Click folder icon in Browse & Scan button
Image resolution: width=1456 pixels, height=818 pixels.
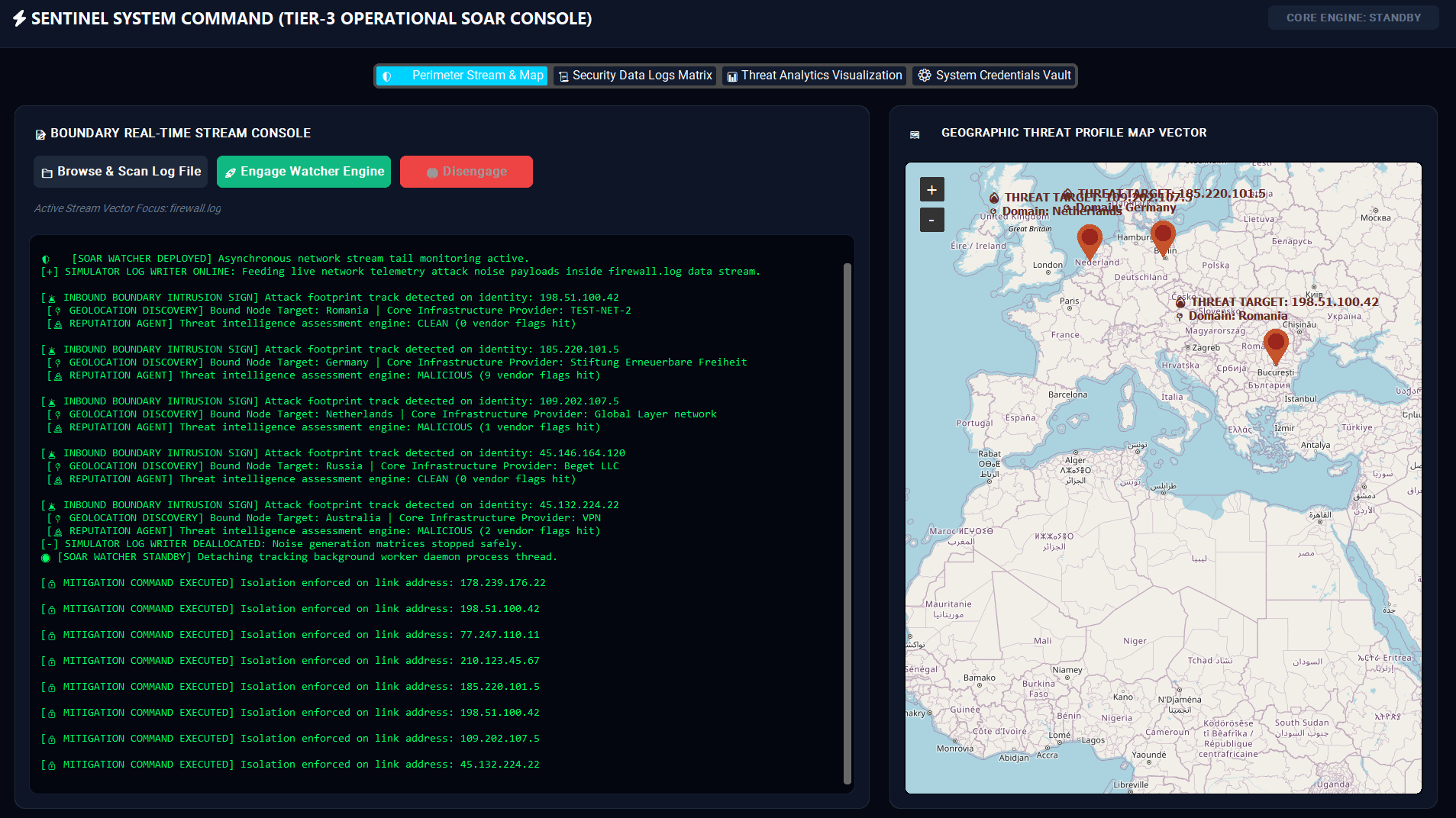click(47, 173)
